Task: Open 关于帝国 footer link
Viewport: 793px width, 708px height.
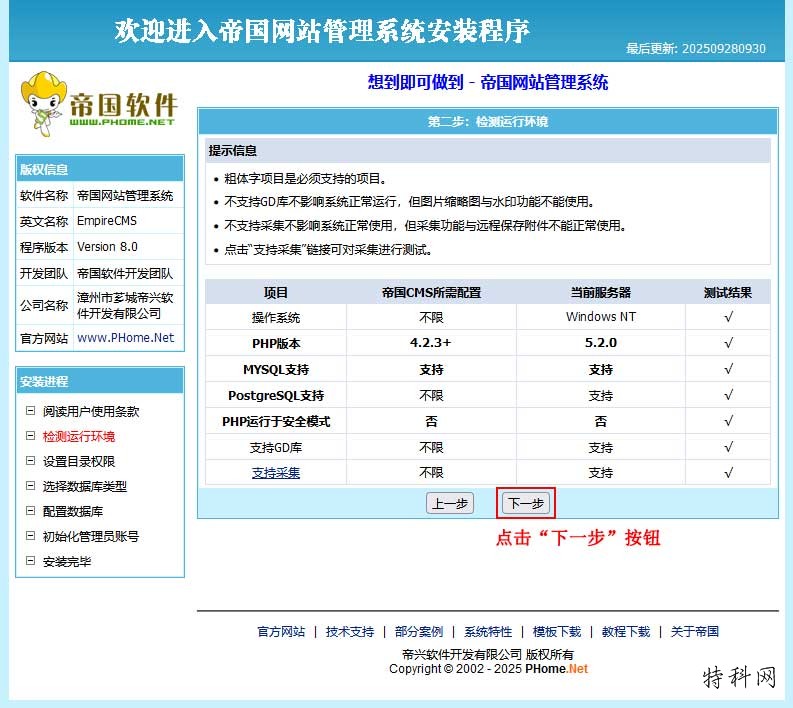Action: point(694,632)
